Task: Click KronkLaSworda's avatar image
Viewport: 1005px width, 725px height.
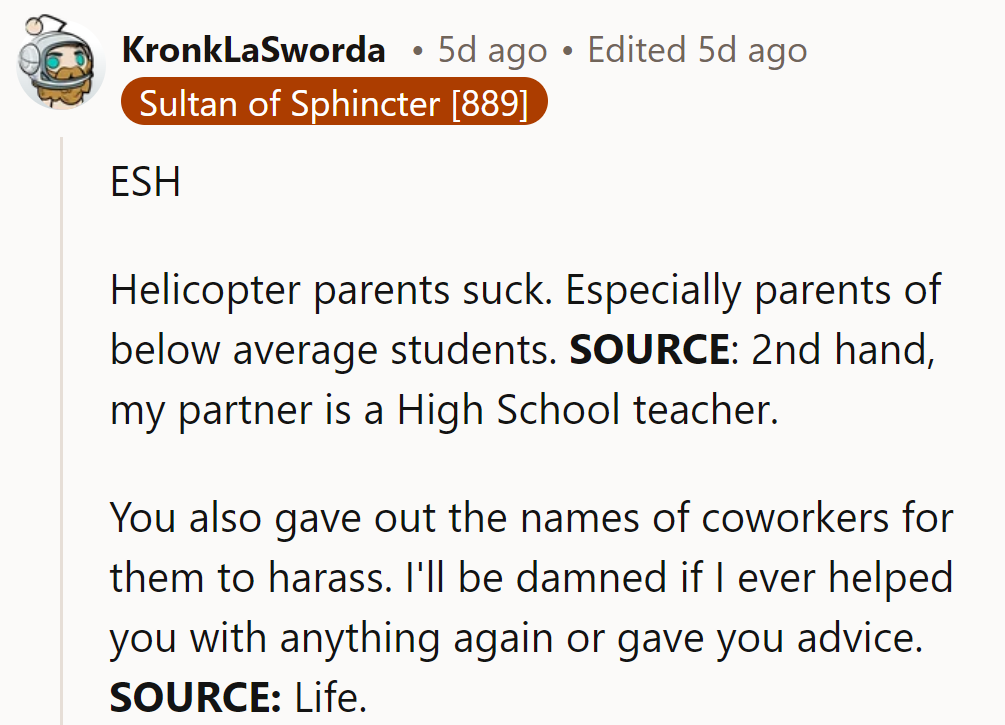Action: [59, 68]
